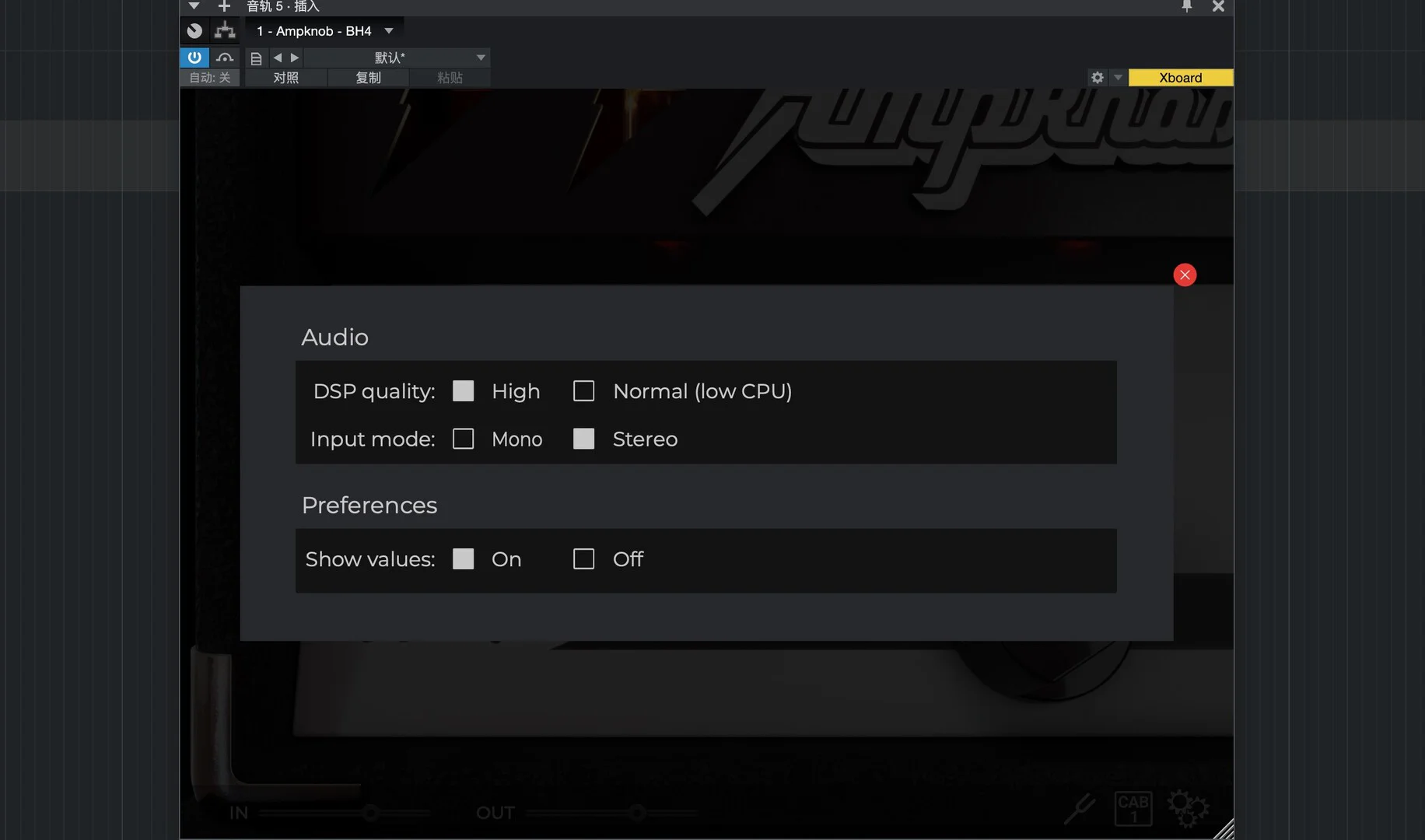1425x840 pixels.
Task: Close the settings overlay with red X
Action: 1184,275
